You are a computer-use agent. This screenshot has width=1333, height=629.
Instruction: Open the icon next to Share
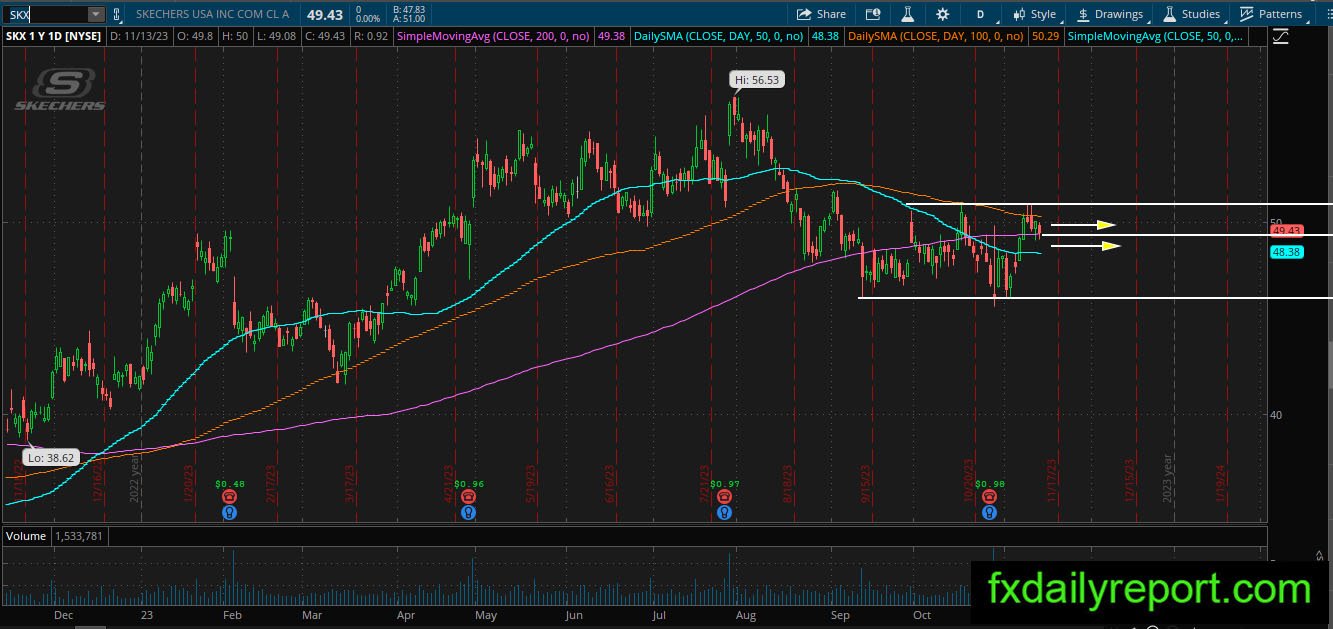(x=873, y=14)
